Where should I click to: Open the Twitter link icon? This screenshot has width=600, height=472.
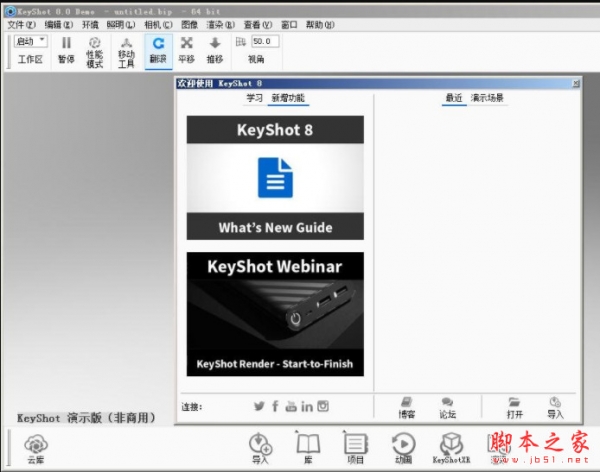[x=259, y=406]
